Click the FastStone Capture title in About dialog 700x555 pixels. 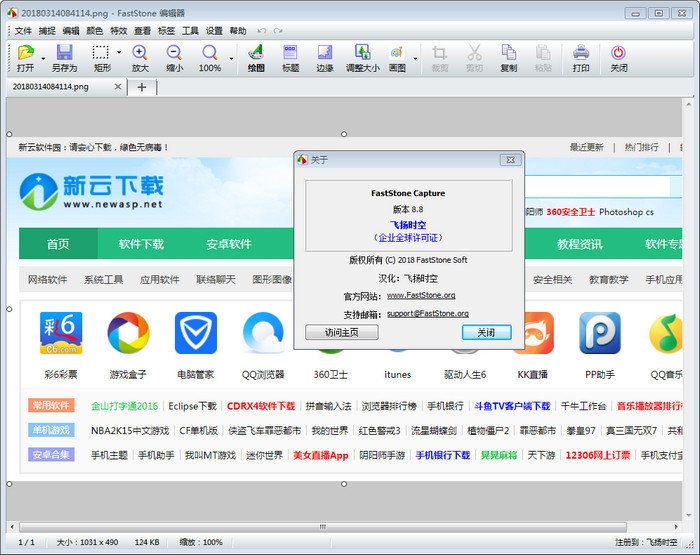tap(408, 193)
